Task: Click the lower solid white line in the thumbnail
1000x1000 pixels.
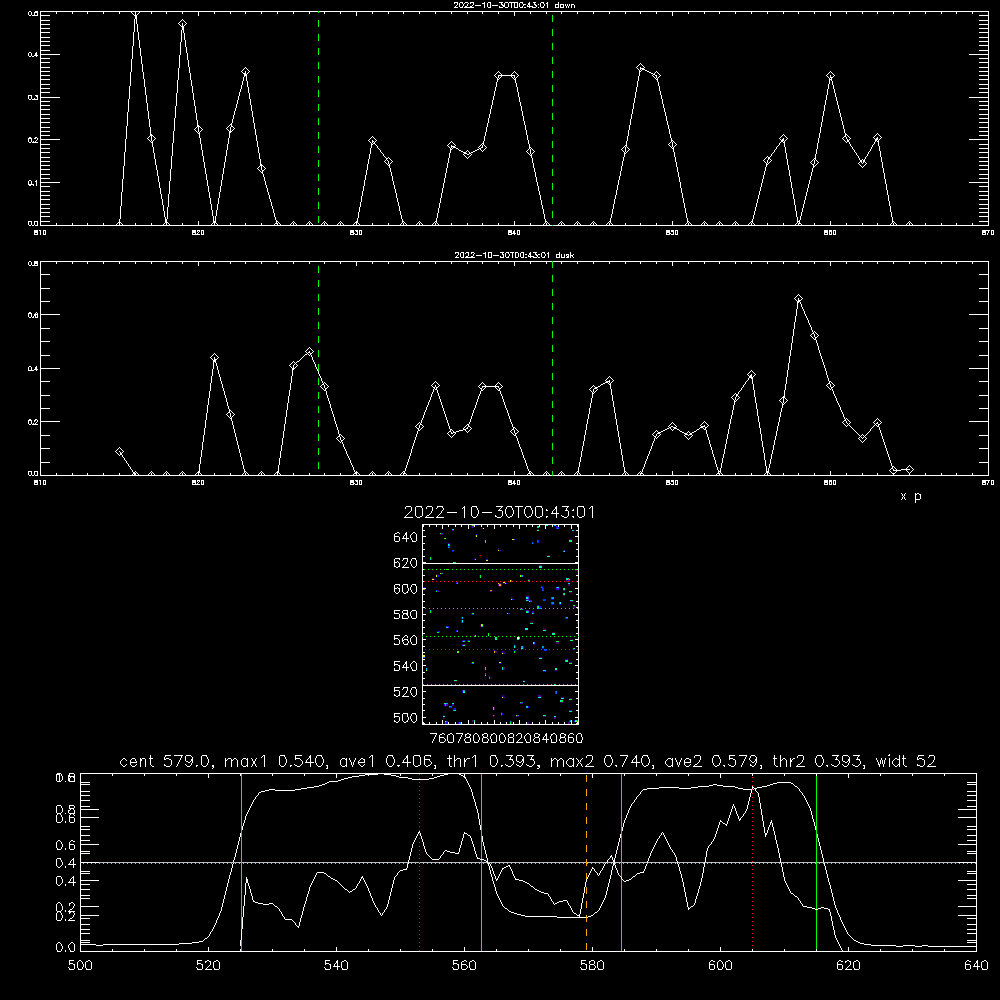Action: point(500,685)
